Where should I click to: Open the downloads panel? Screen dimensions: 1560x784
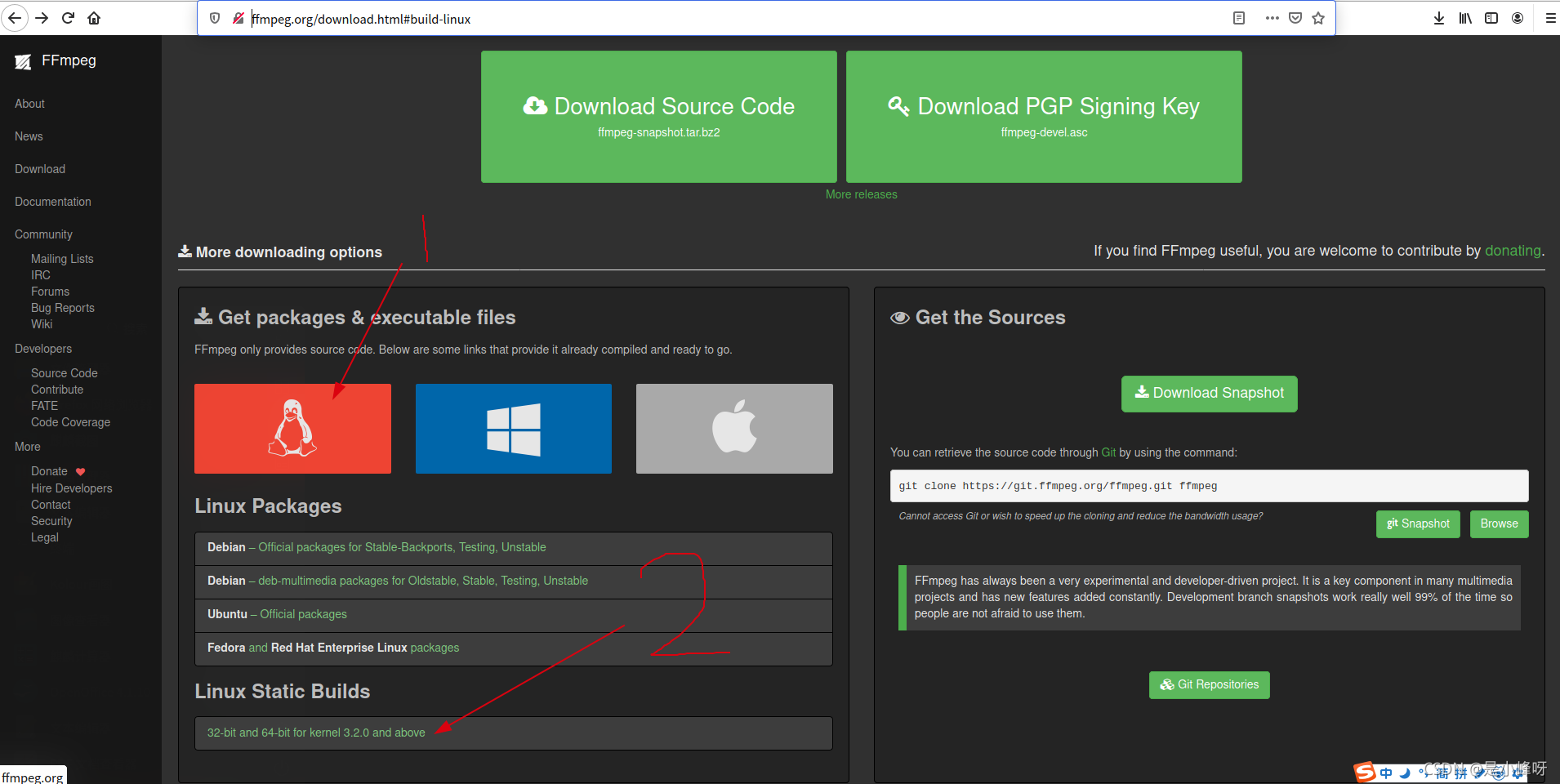click(1439, 18)
